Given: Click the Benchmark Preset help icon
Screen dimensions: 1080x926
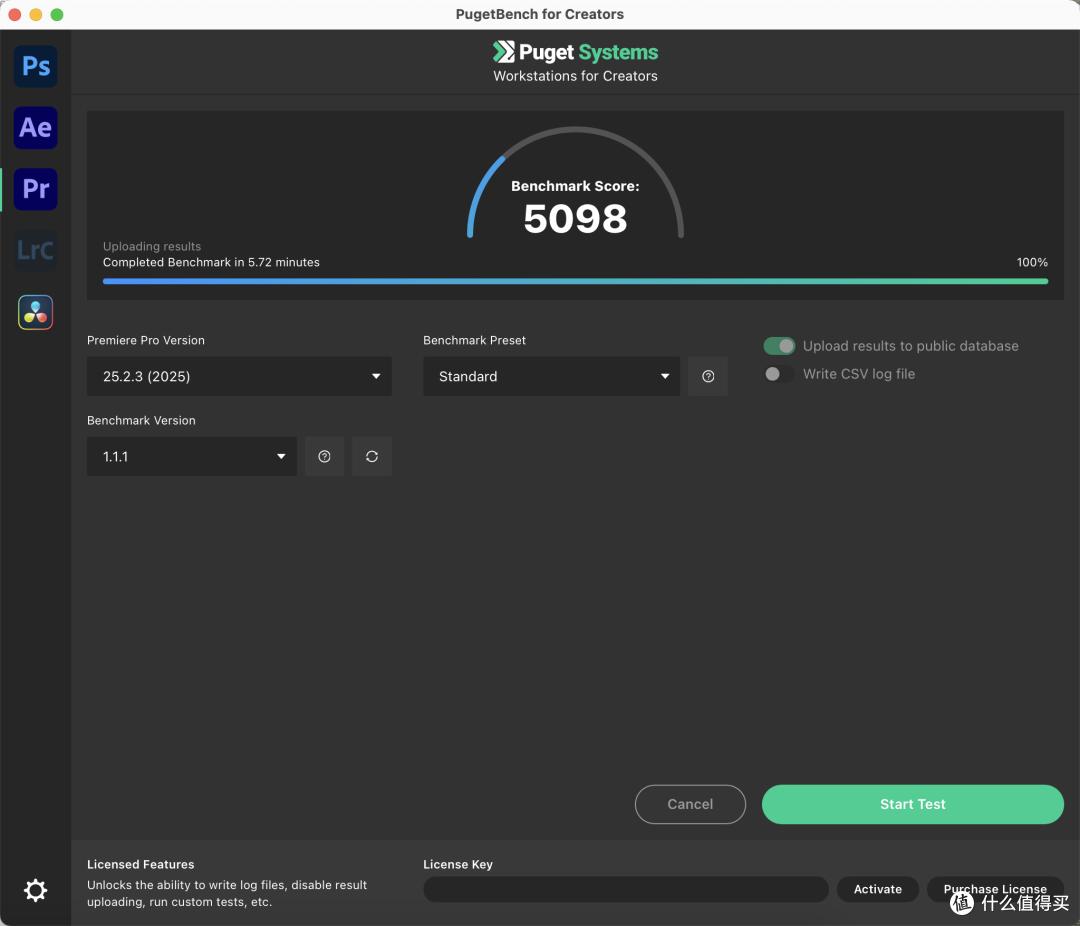Looking at the screenshot, I should pyautogui.click(x=708, y=376).
